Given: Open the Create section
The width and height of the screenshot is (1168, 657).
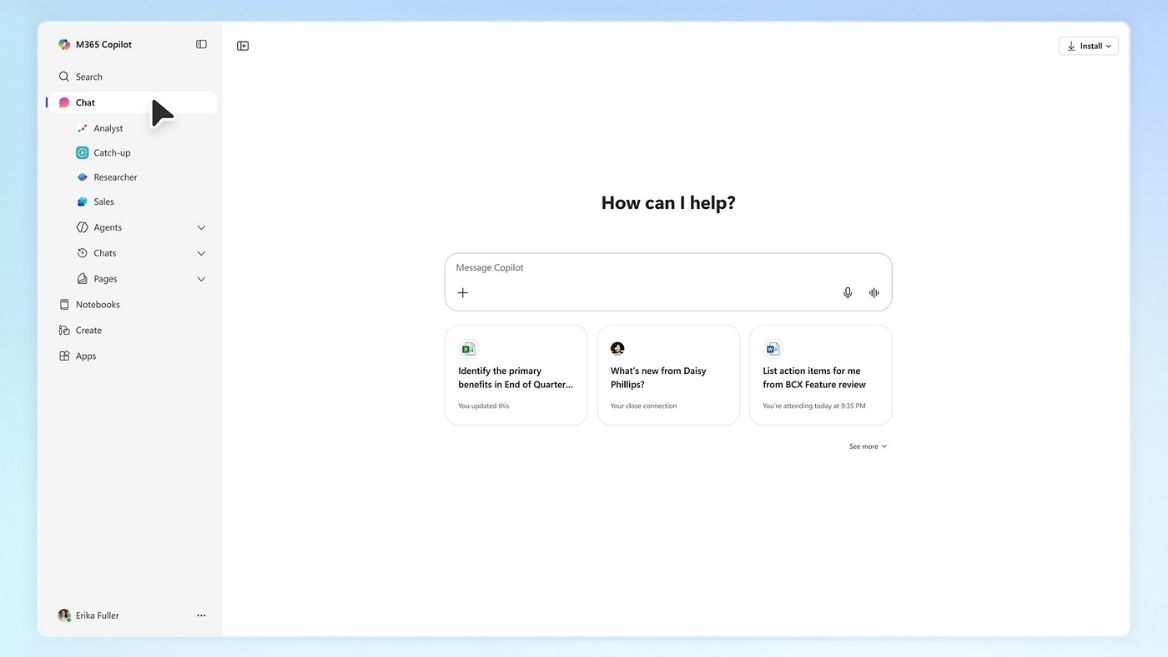Looking at the screenshot, I should [x=88, y=330].
